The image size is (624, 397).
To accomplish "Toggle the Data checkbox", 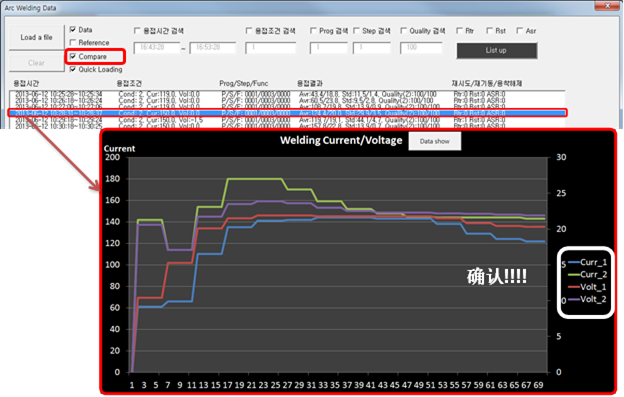I will 73,29.
